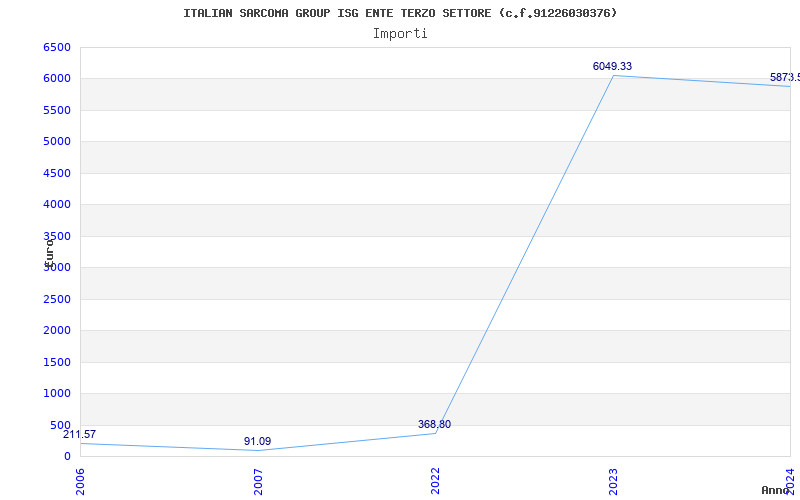Select the 211.57 data label
This screenshot has height=500, width=800.
click(x=79, y=435)
